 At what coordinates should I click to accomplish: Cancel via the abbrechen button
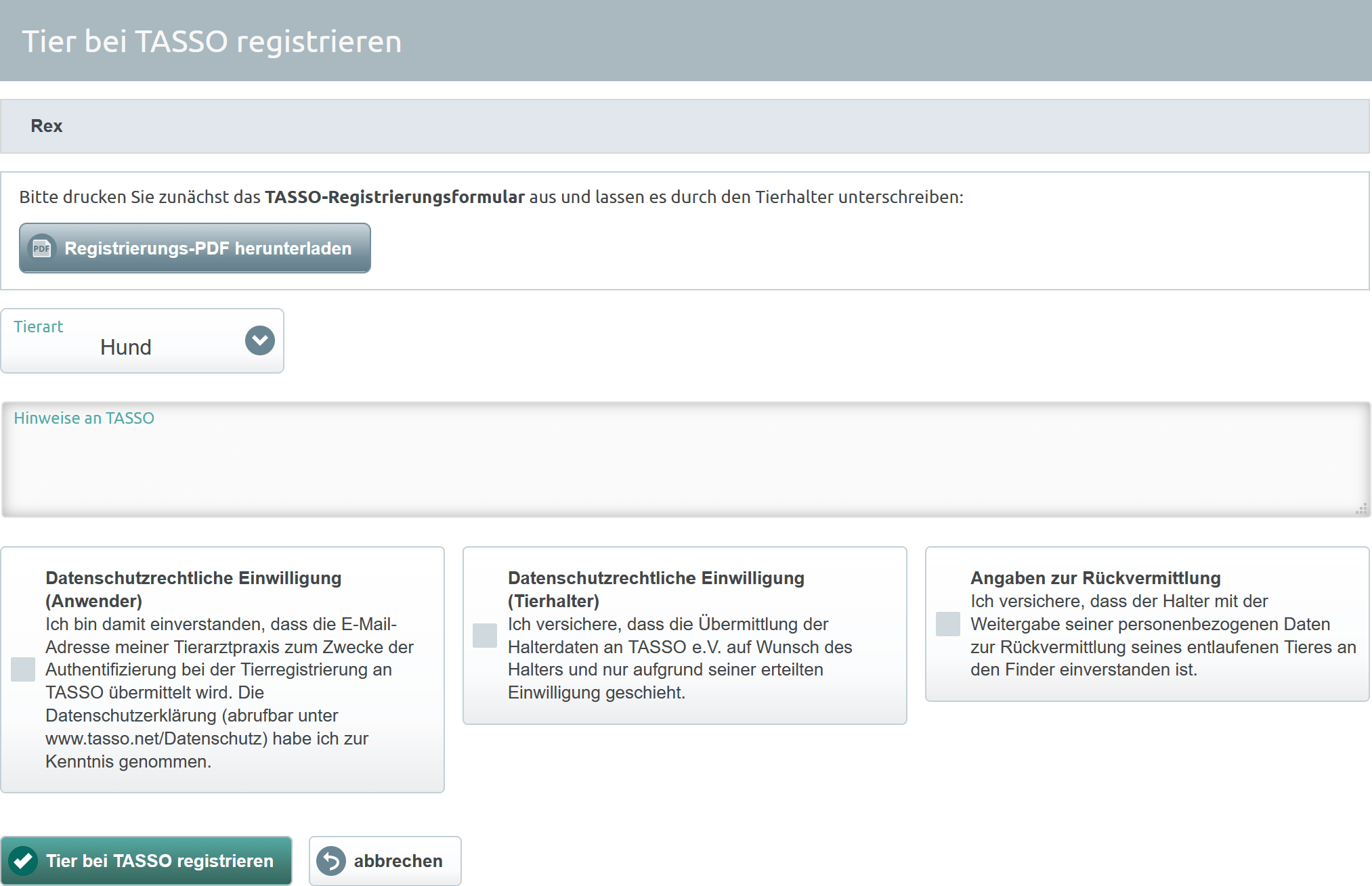(385, 861)
